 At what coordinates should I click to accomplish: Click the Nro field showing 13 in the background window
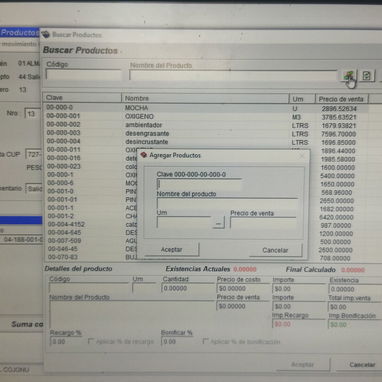pyautogui.click(x=32, y=114)
